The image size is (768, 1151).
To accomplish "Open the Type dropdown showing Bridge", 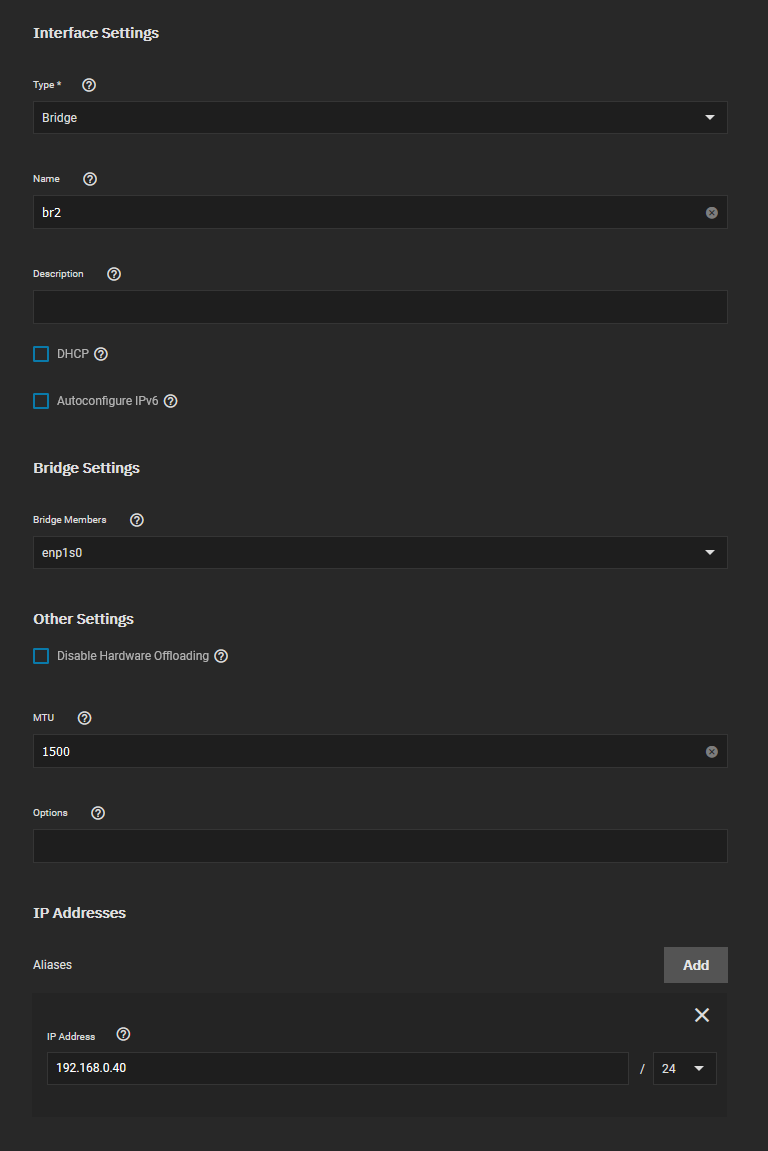I will point(380,117).
